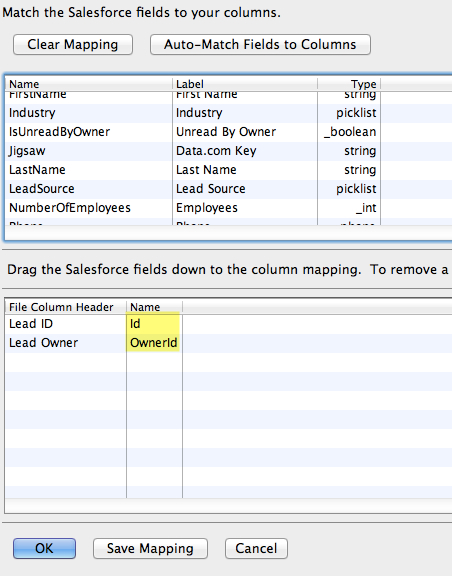Click string type in Jigsaw row
Viewport: 452px width, 576px height.
360,151
